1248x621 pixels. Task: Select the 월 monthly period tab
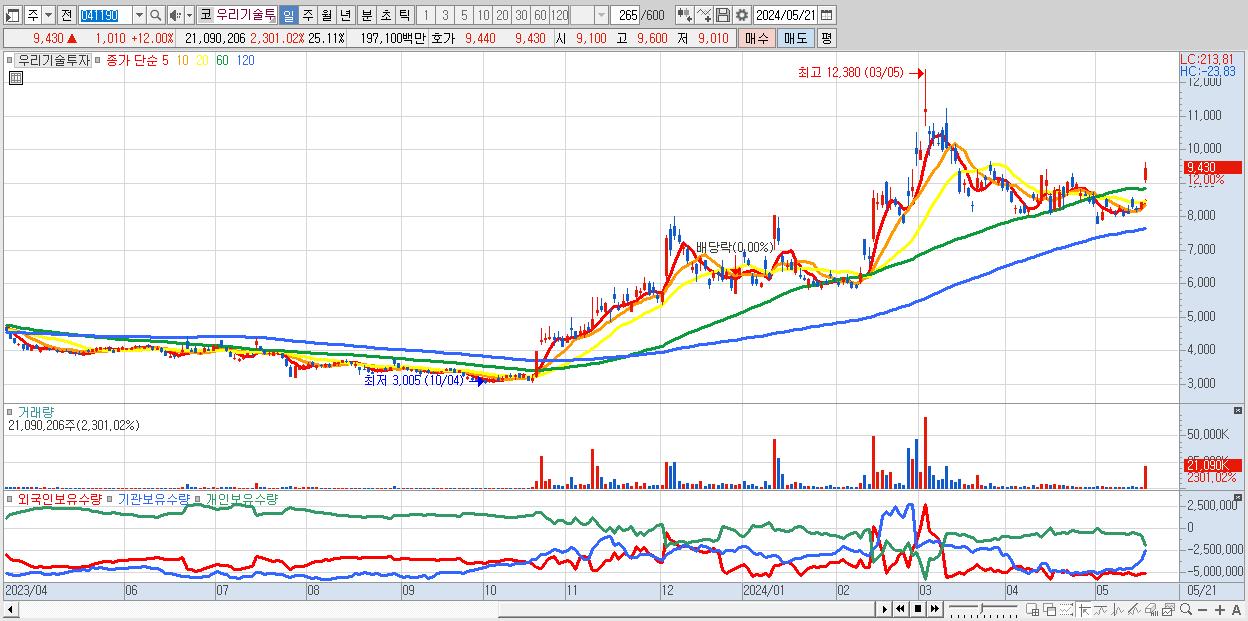click(326, 15)
